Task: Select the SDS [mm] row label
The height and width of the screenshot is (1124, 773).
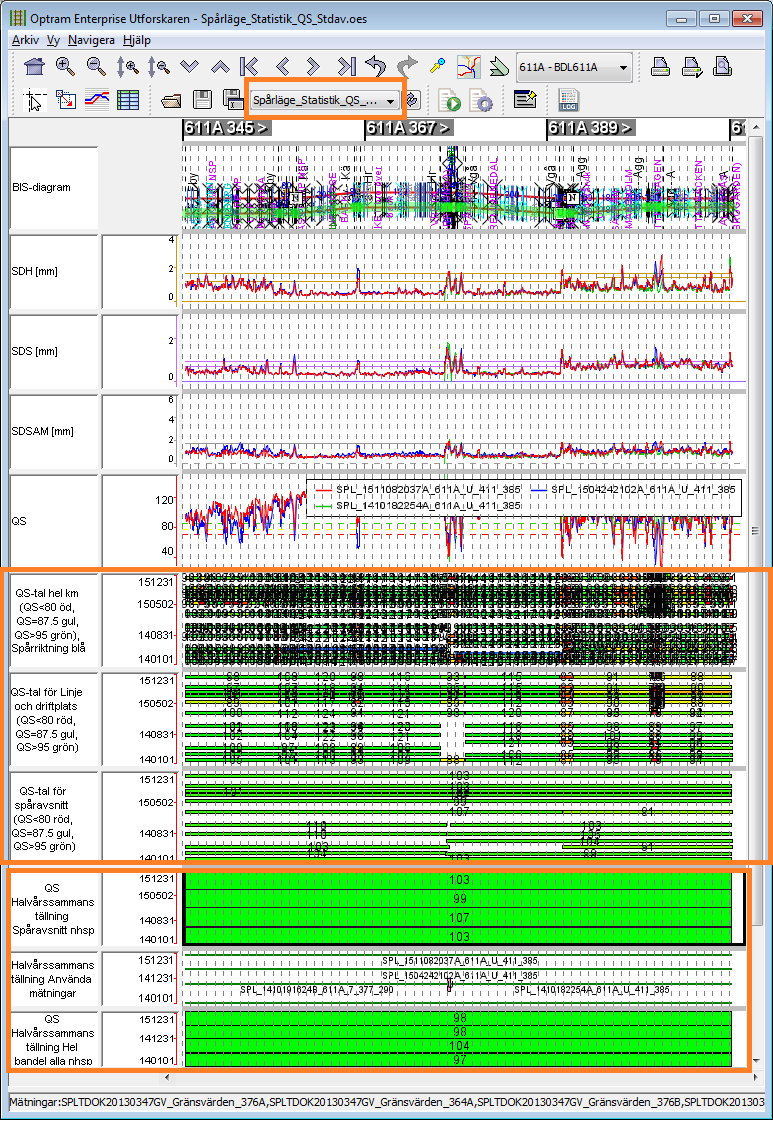Action: point(54,352)
